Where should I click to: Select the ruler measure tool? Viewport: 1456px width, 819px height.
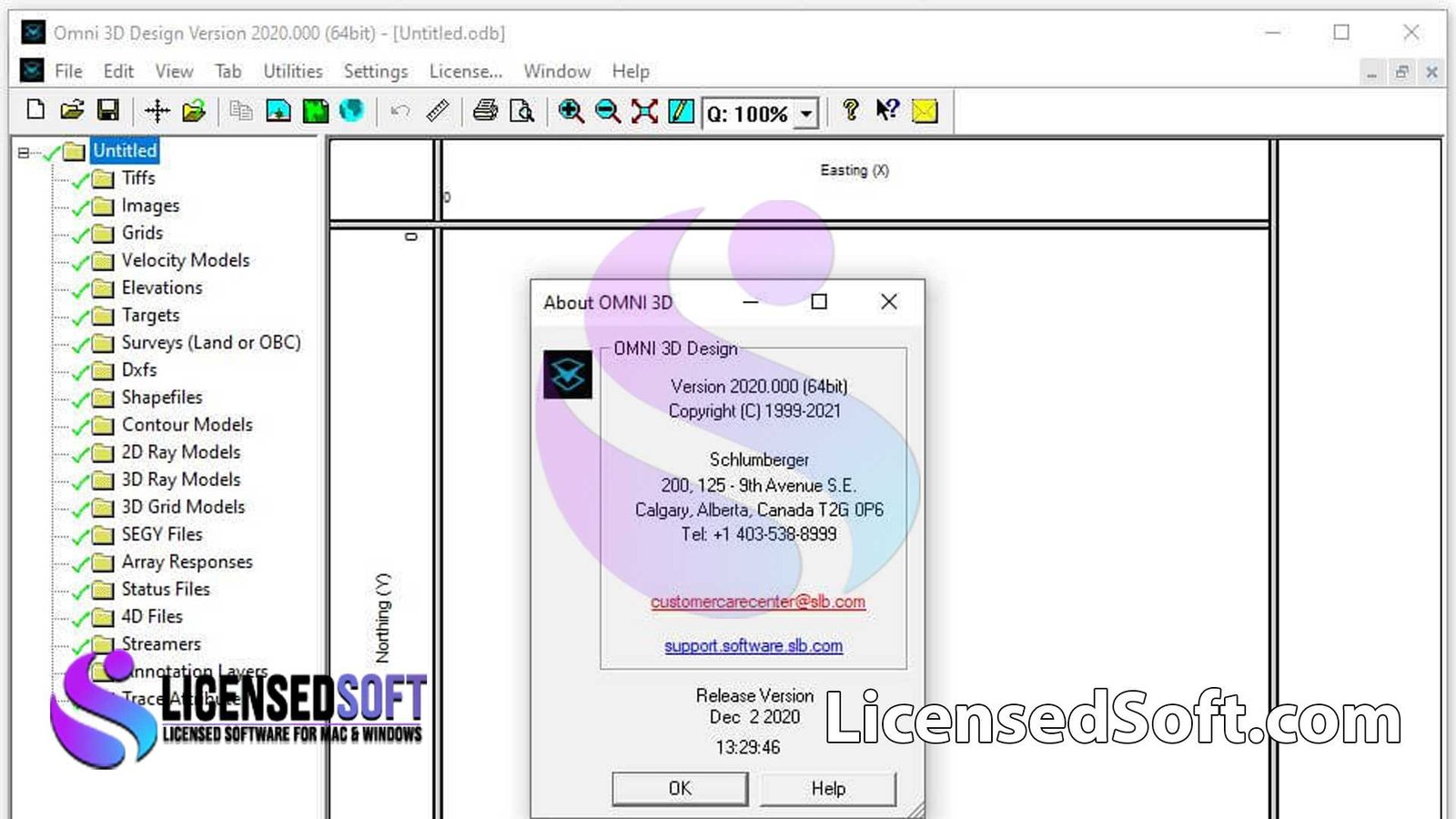click(x=438, y=111)
